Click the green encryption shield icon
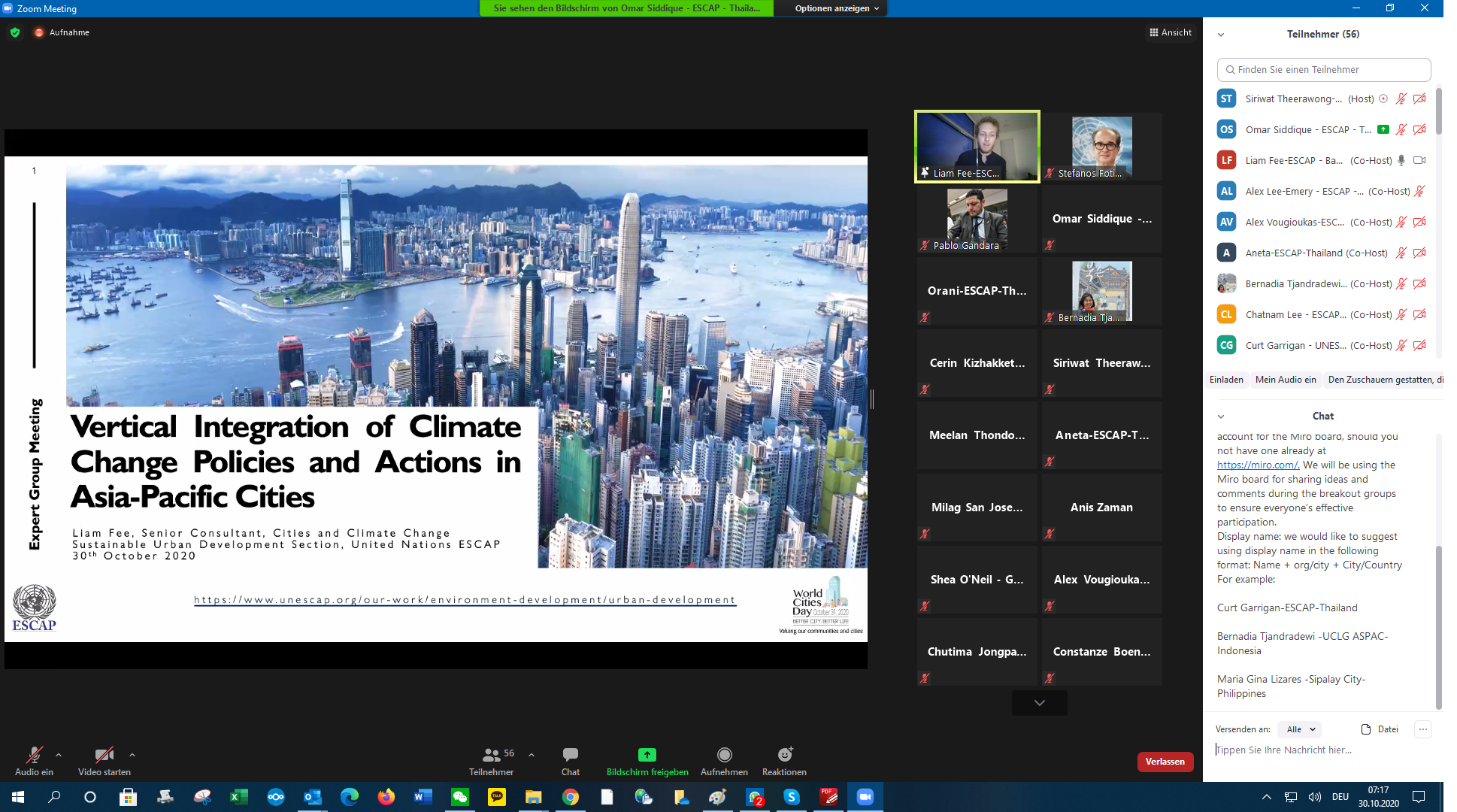 15,32
